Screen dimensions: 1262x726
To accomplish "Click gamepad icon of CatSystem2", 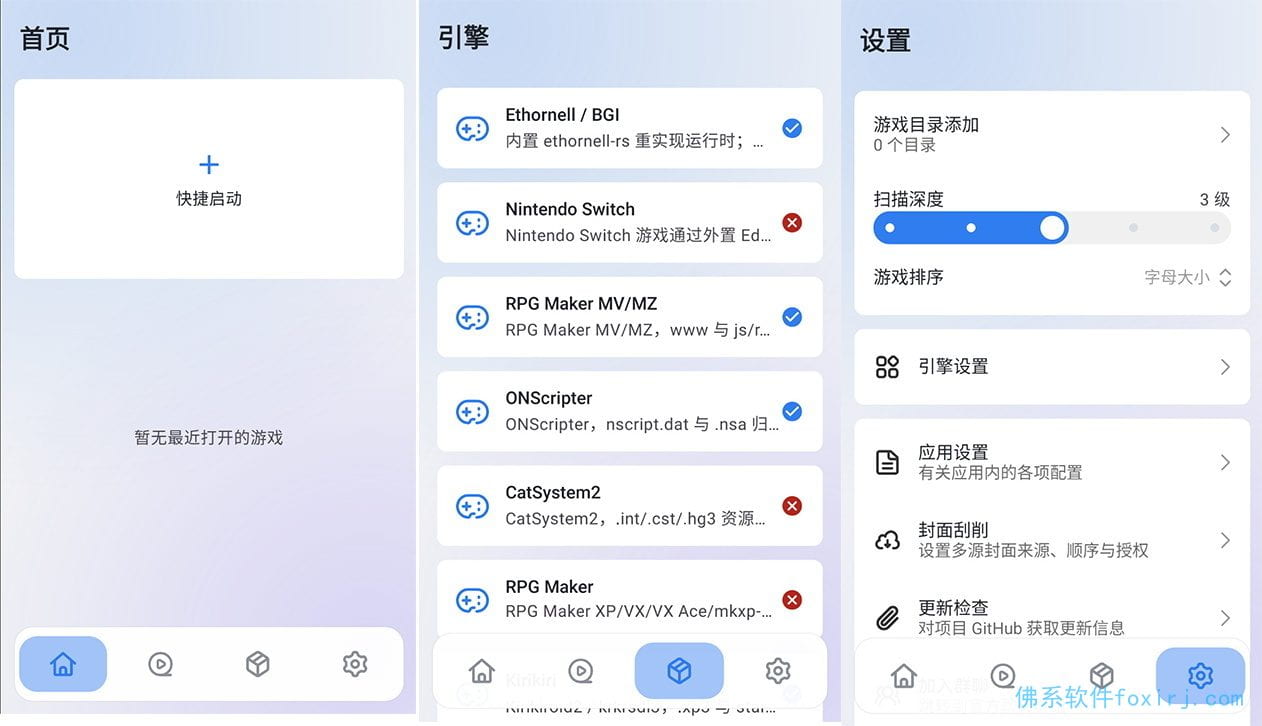I will [x=472, y=506].
